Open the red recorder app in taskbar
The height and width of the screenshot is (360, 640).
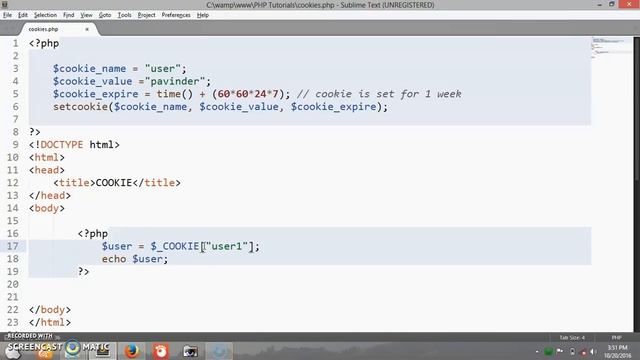point(160,351)
